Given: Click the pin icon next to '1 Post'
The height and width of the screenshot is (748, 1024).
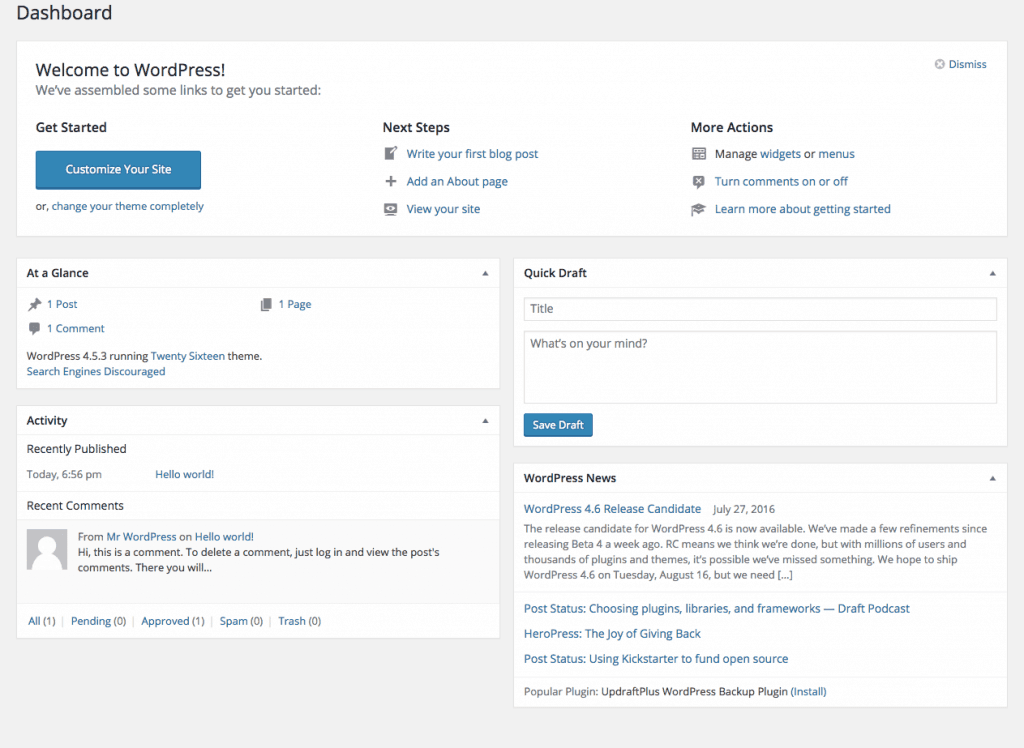Looking at the screenshot, I should (x=37, y=303).
